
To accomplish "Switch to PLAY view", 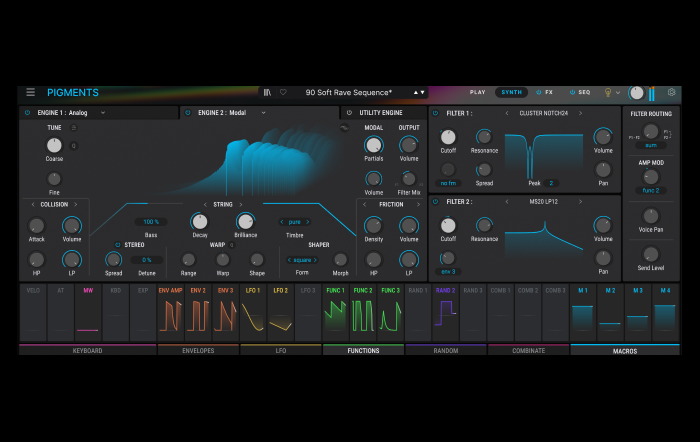I will click(x=477, y=92).
